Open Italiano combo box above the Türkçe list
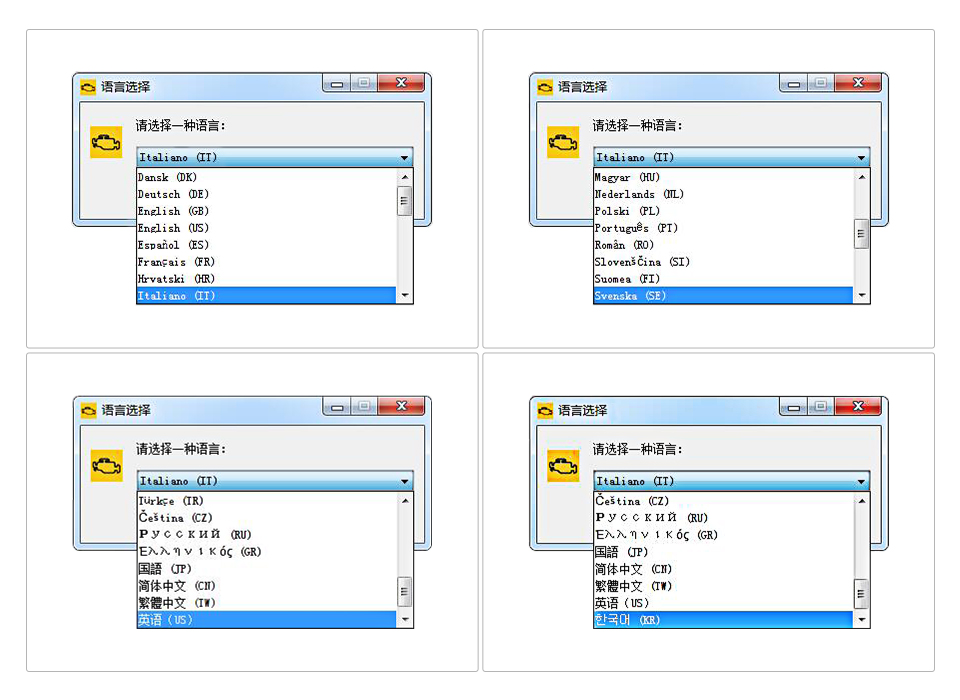Image resolution: width=960 pixels, height=700 pixels. click(x=275, y=481)
